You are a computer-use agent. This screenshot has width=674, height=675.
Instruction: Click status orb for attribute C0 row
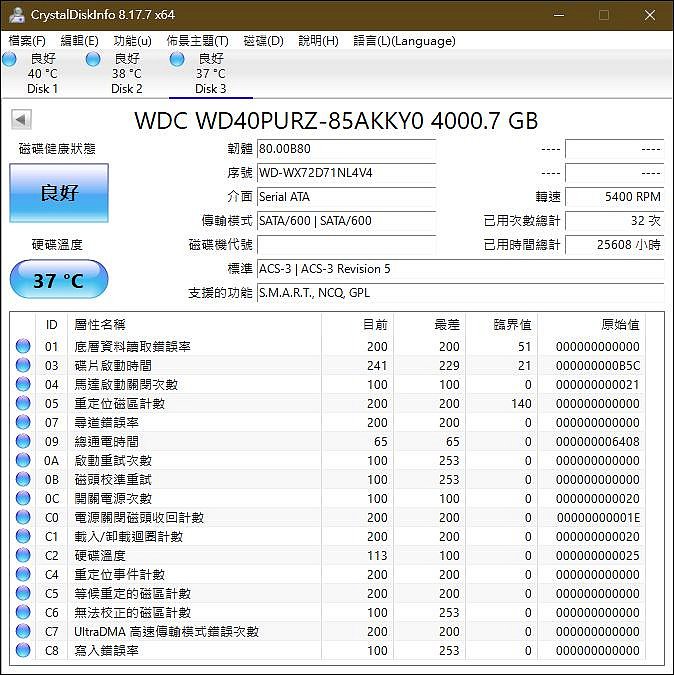(23, 517)
